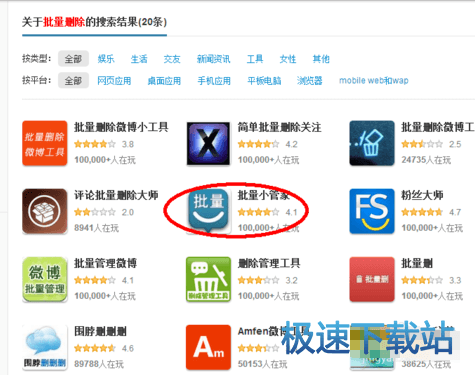Open the brown box icon of 评论批量删除大师

(45, 211)
